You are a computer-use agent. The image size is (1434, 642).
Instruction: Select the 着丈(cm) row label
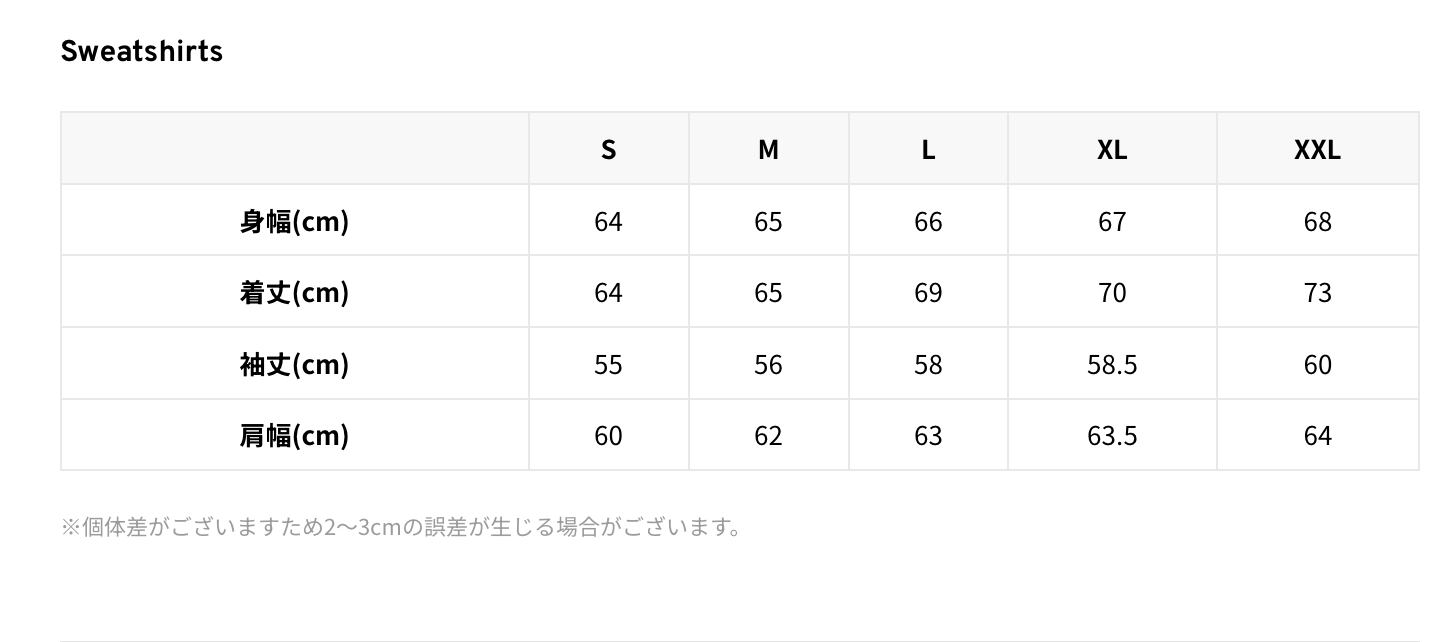294,292
